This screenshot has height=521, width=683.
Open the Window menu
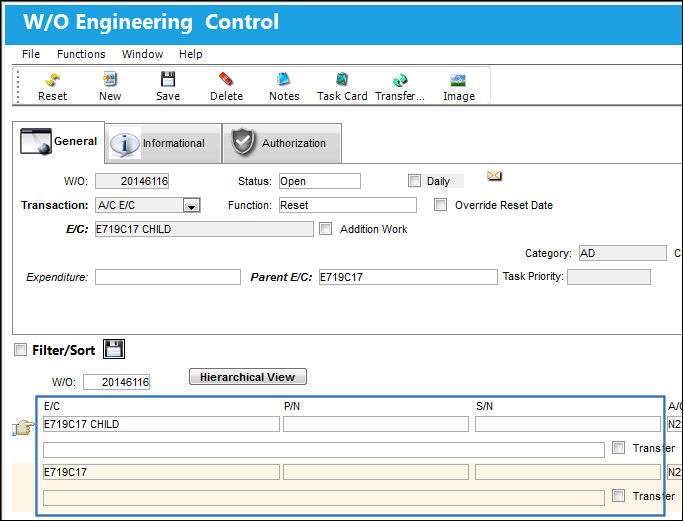pyautogui.click(x=142, y=54)
